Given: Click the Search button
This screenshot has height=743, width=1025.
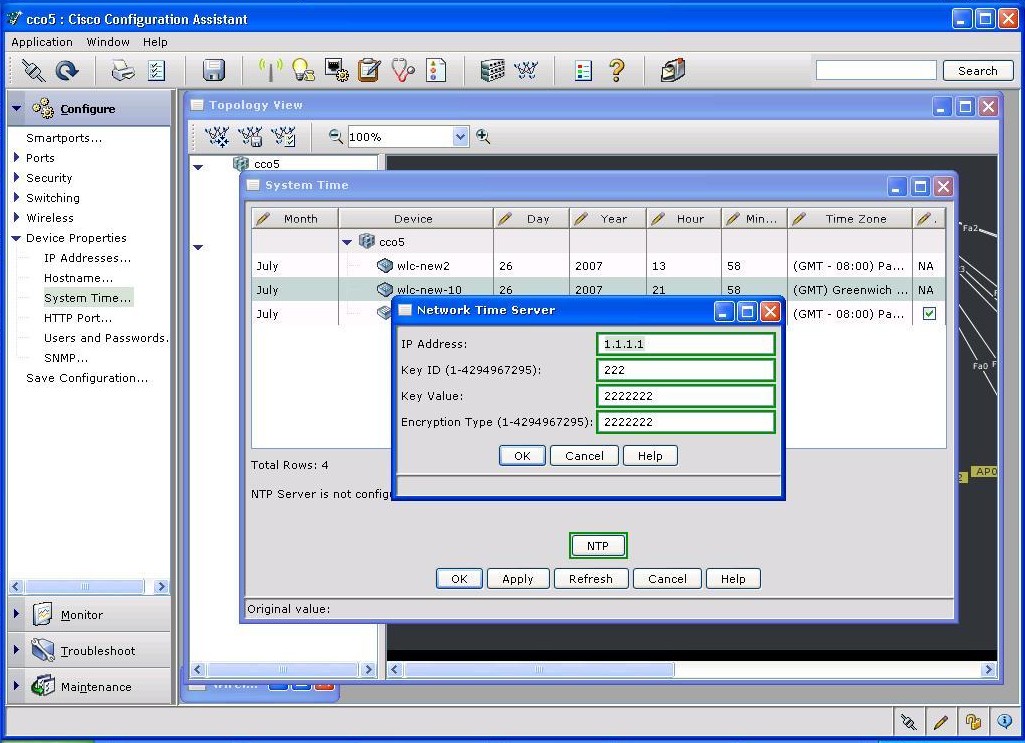Looking at the screenshot, I should coord(978,71).
